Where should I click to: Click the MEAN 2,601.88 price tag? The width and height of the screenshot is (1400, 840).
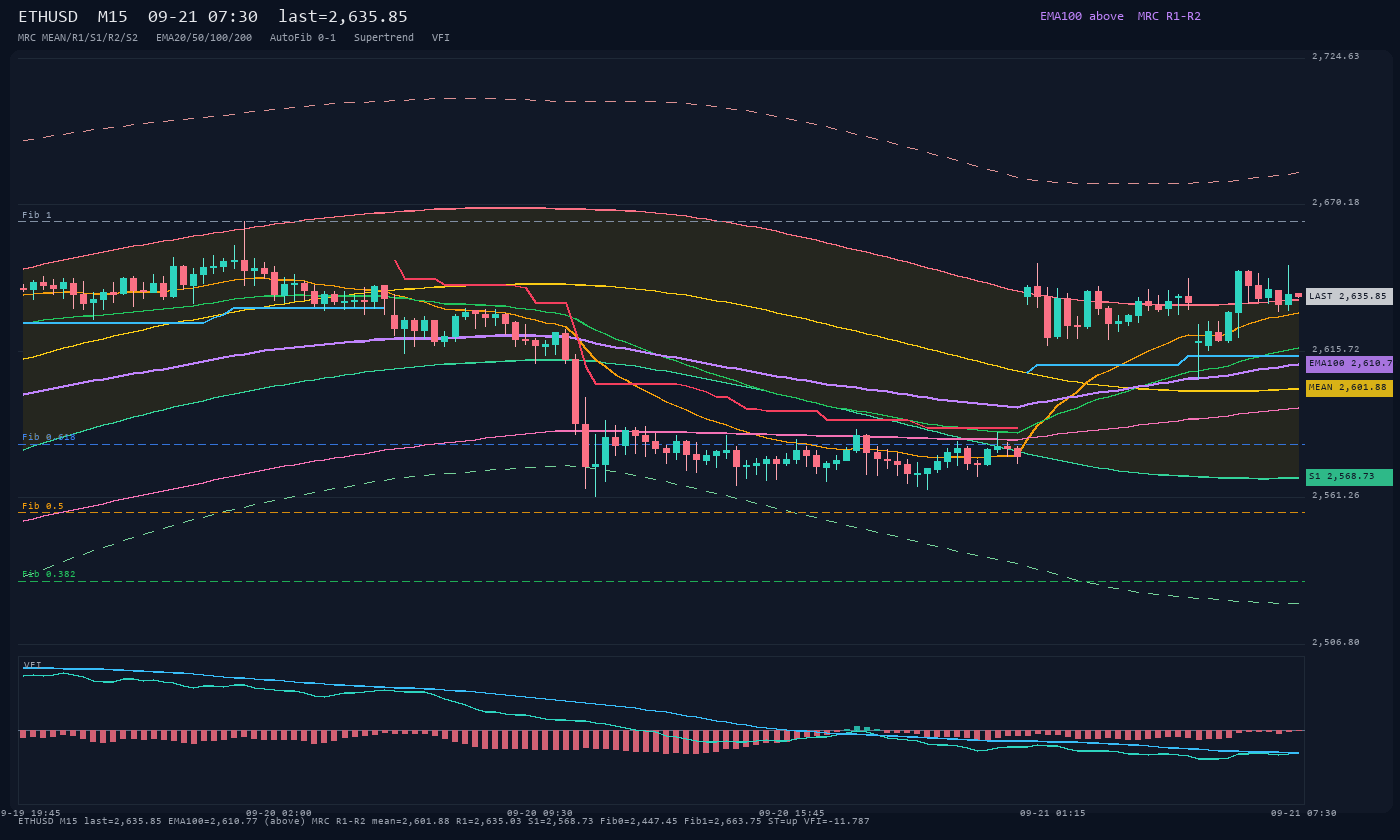[1349, 388]
